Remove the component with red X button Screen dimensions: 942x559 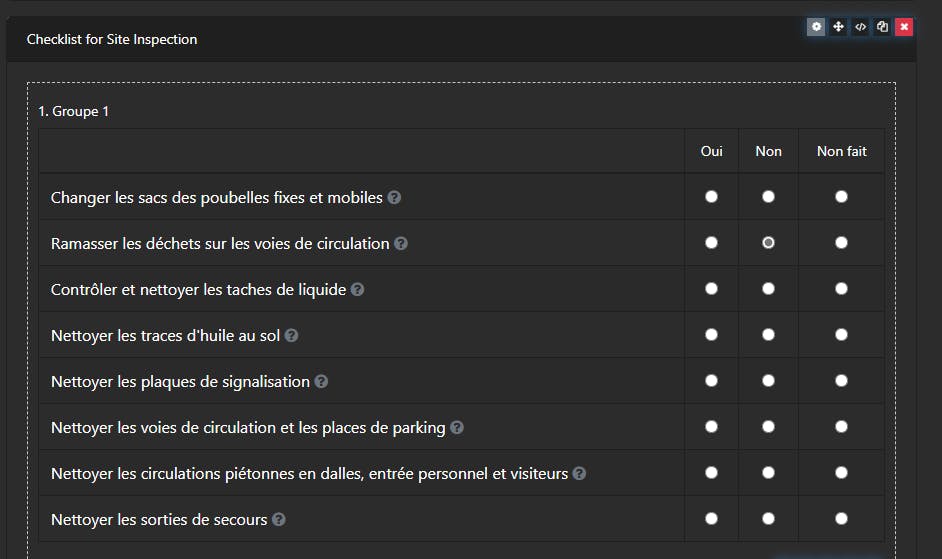pyautogui.click(x=904, y=27)
